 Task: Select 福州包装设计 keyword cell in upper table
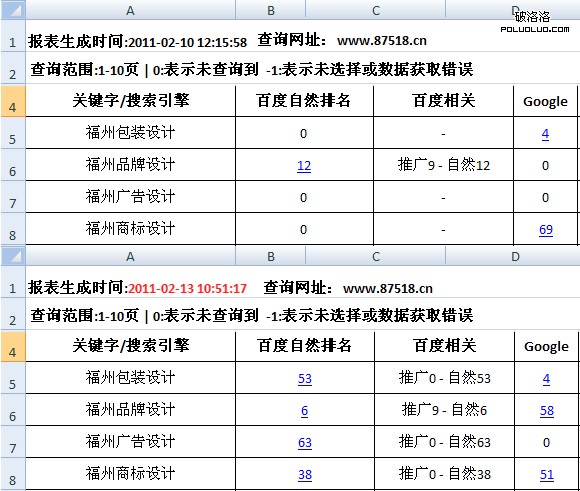point(131,133)
